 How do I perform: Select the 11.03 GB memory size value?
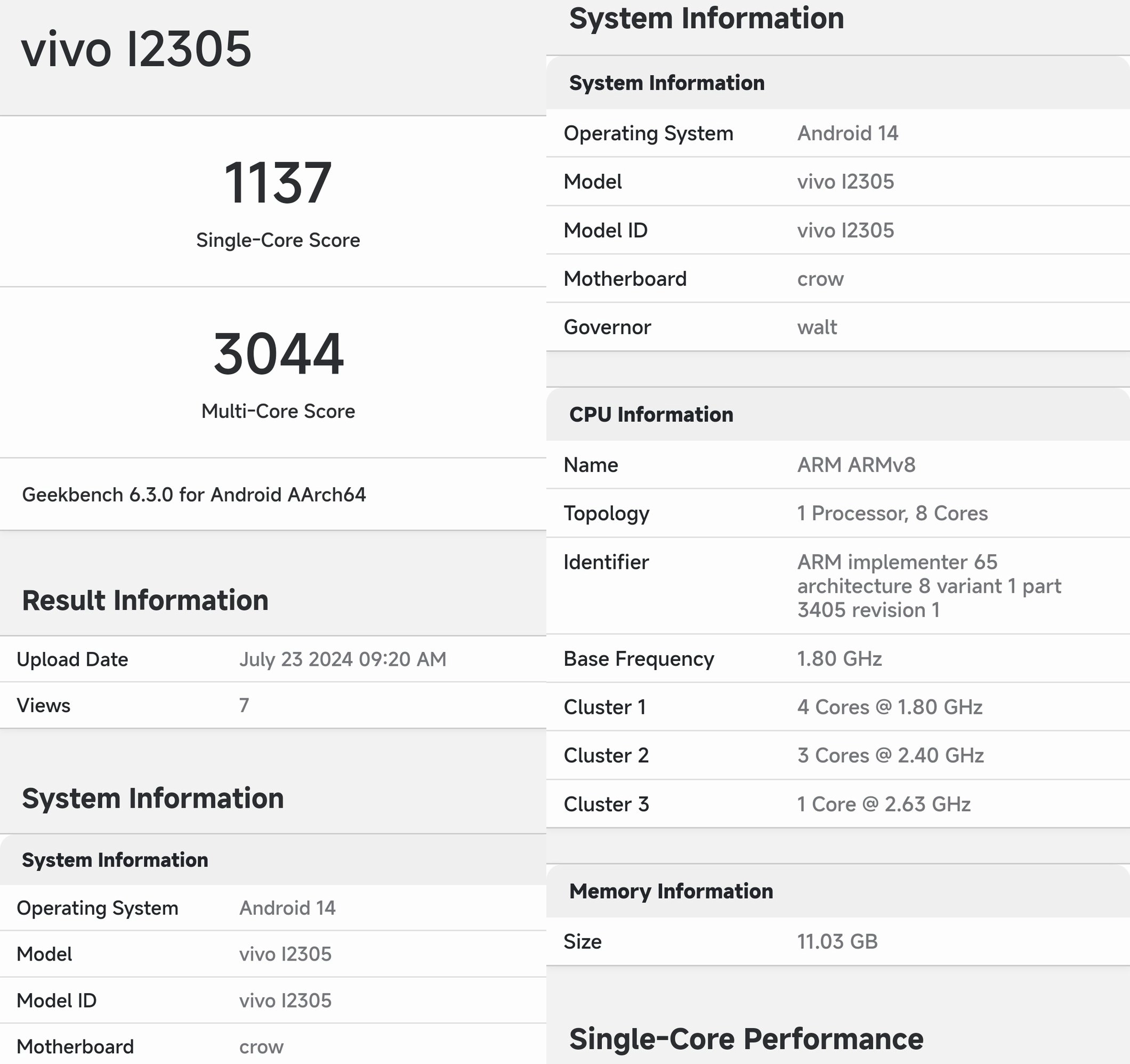(837, 942)
